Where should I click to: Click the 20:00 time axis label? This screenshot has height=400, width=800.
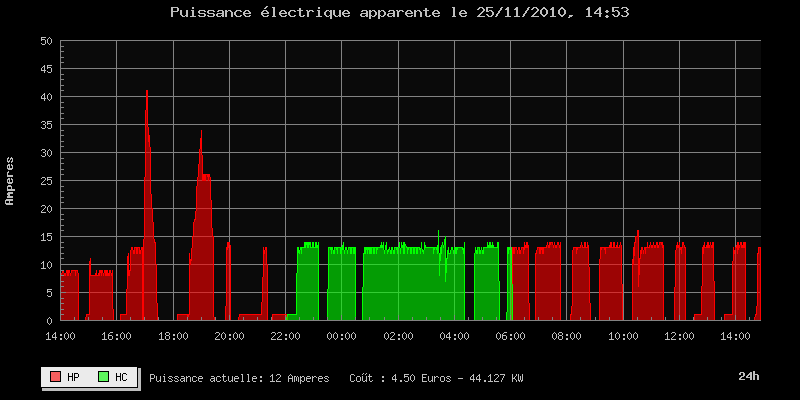point(229,336)
